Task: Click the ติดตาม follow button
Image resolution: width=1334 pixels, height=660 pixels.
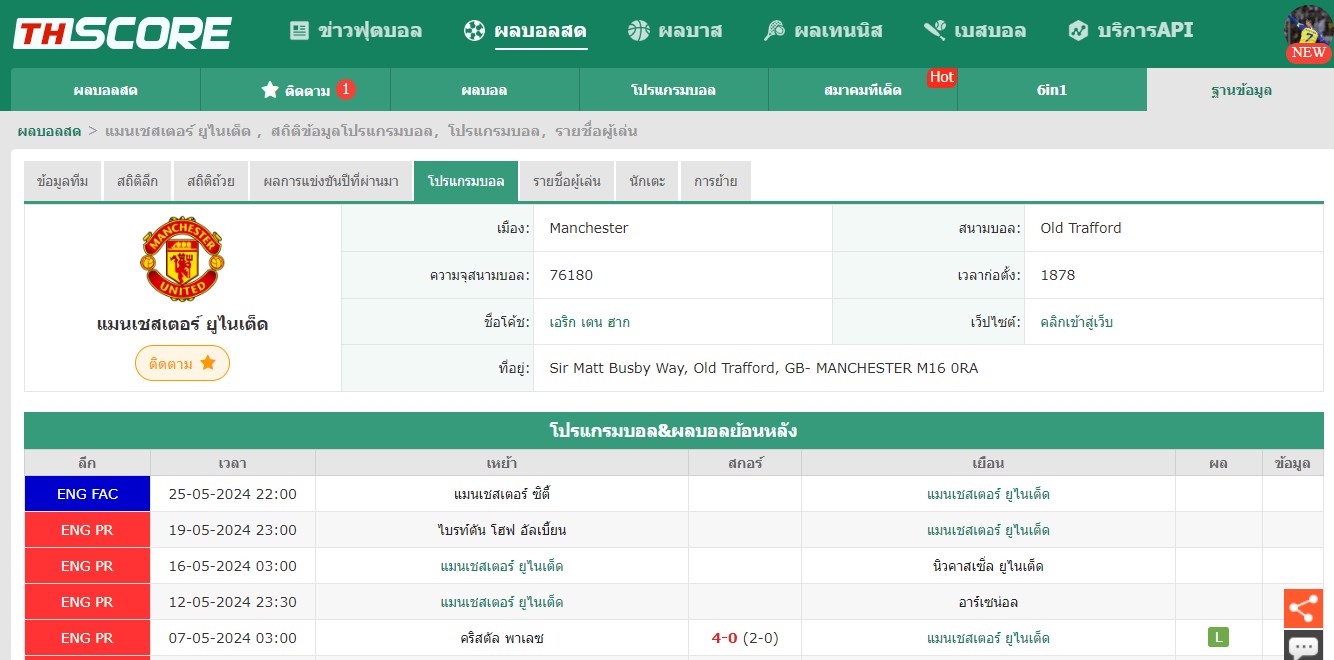Action: click(182, 363)
